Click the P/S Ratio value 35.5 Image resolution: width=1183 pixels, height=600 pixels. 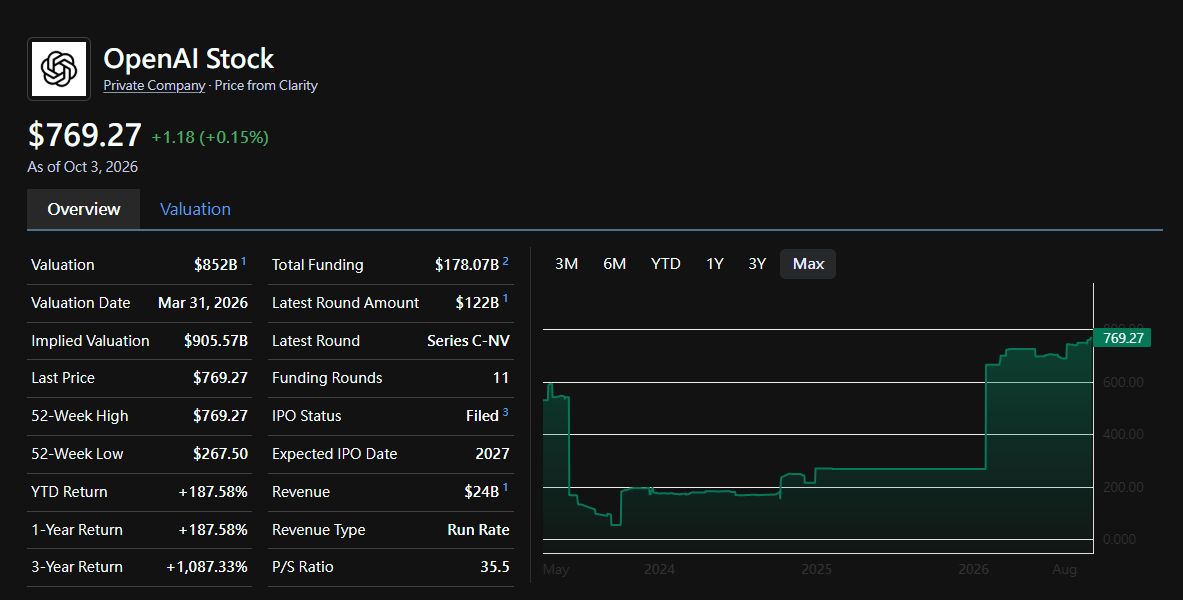[495, 567]
